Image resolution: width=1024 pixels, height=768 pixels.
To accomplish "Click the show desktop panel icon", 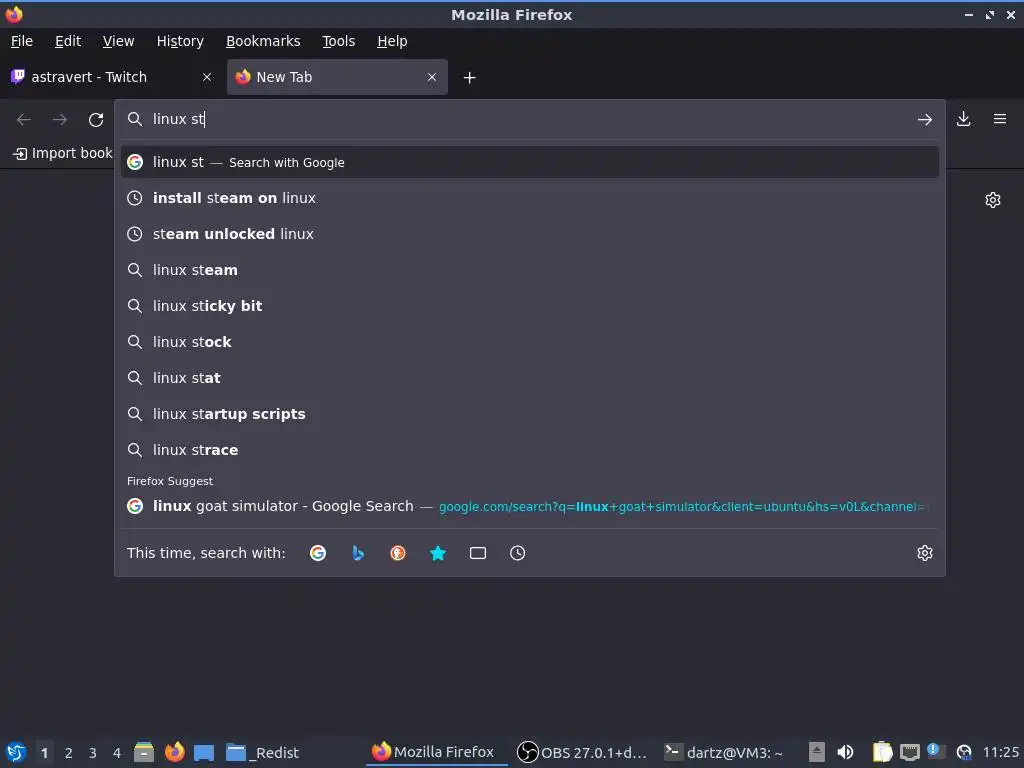I will tap(204, 752).
